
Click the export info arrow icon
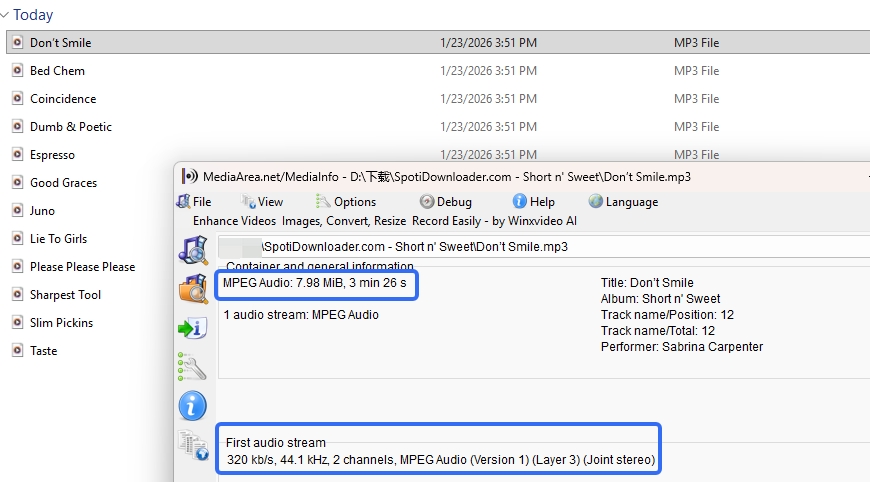point(193,328)
